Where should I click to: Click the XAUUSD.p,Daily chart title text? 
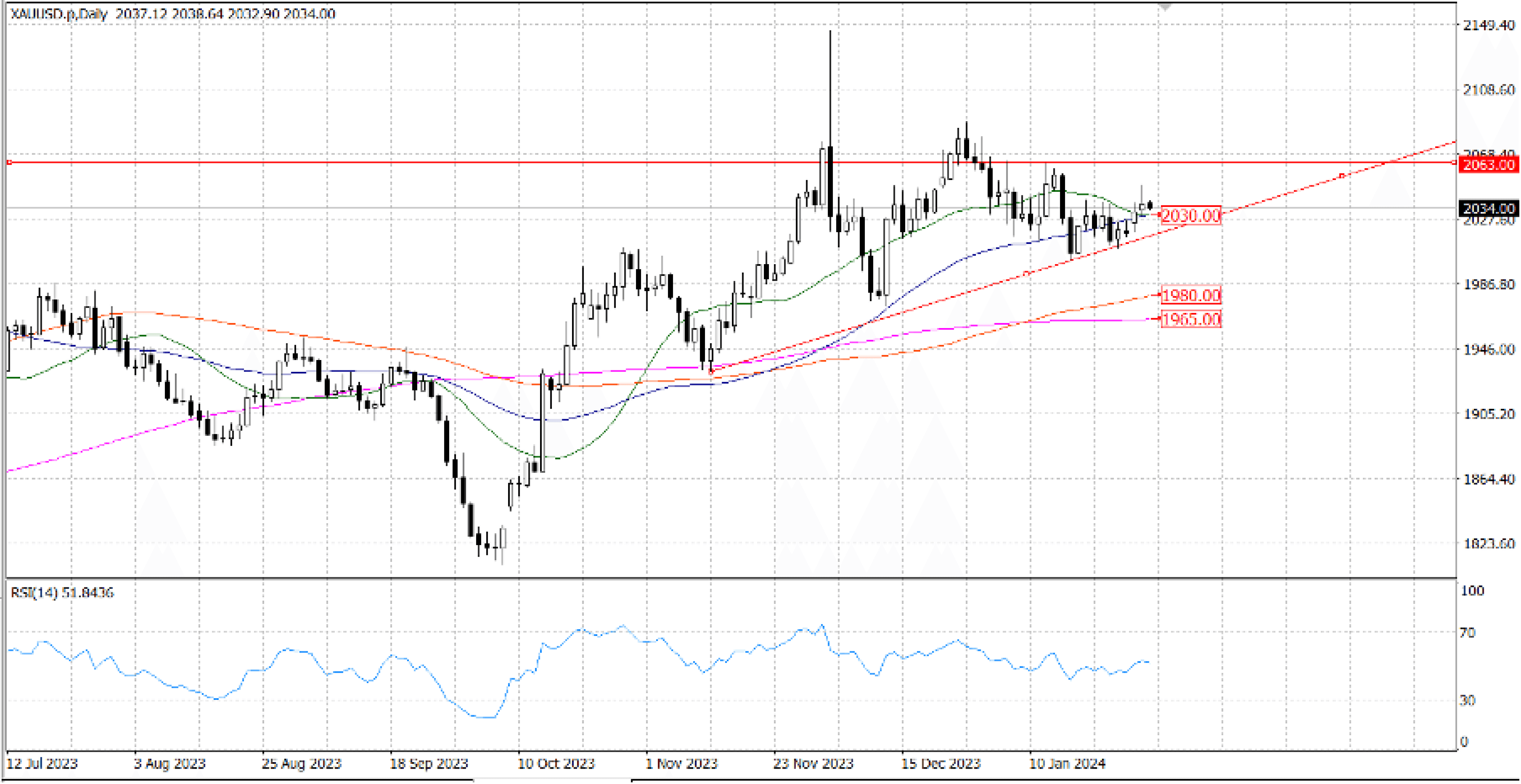coord(59,14)
